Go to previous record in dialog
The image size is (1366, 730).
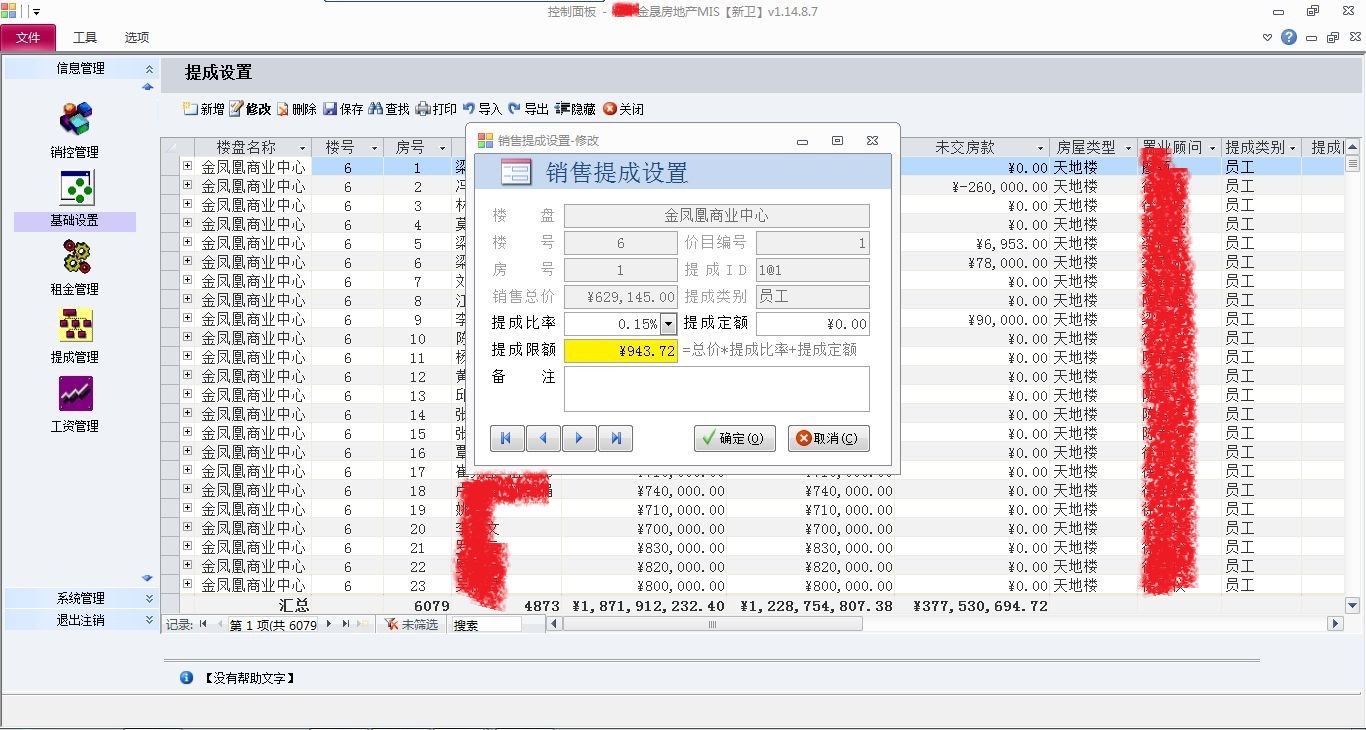click(x=543, y=438)
